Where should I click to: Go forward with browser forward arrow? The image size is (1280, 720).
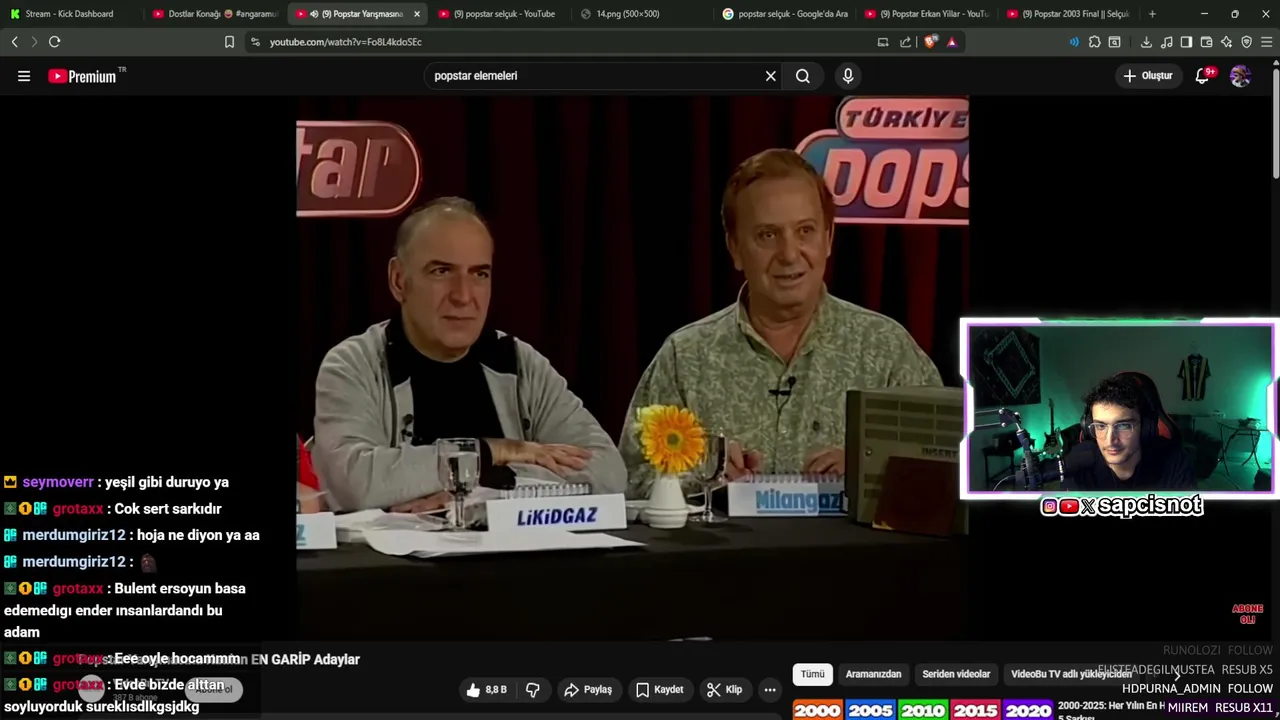pyautogui.click(x=33, y=42)
